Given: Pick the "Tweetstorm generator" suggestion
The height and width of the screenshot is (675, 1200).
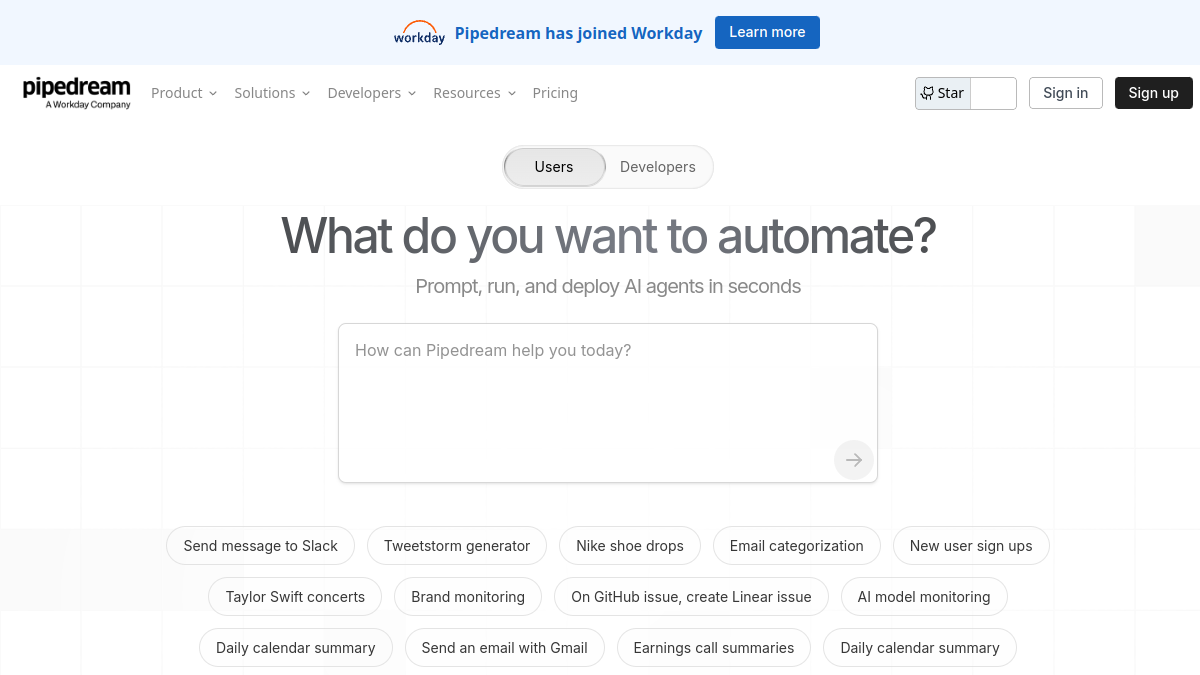Looking at the screenshot, I should click(457, 546).
